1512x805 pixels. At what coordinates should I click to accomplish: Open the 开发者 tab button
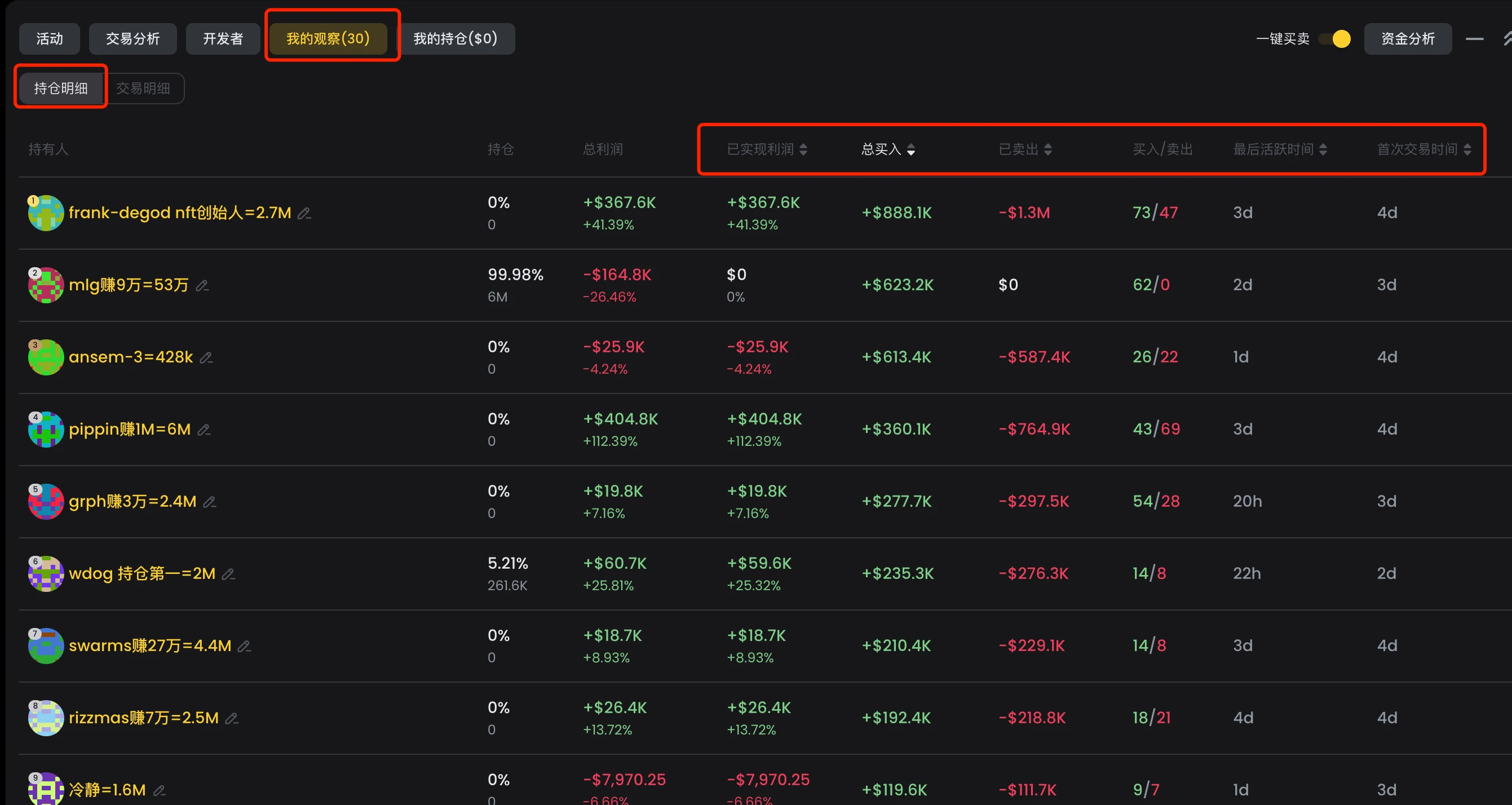(x=223, y=39)
